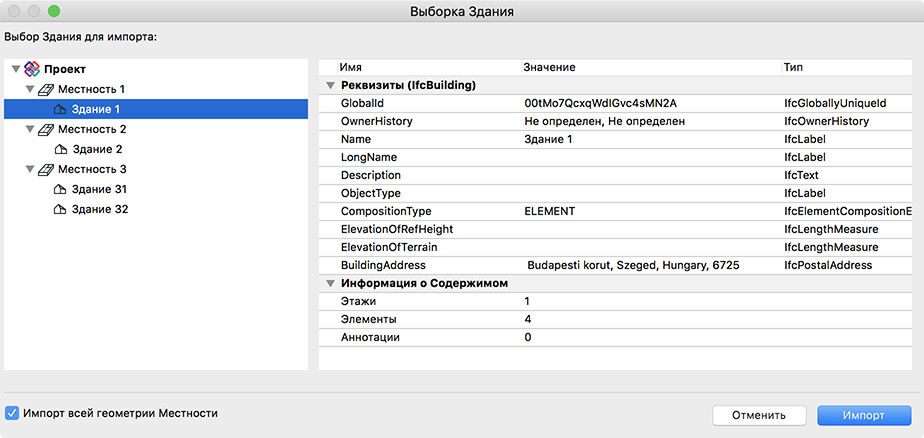The height and width of the screenshot is (438, 924).
Task: Collapse Информация о Содержимом section
Action: pos(330,283)
